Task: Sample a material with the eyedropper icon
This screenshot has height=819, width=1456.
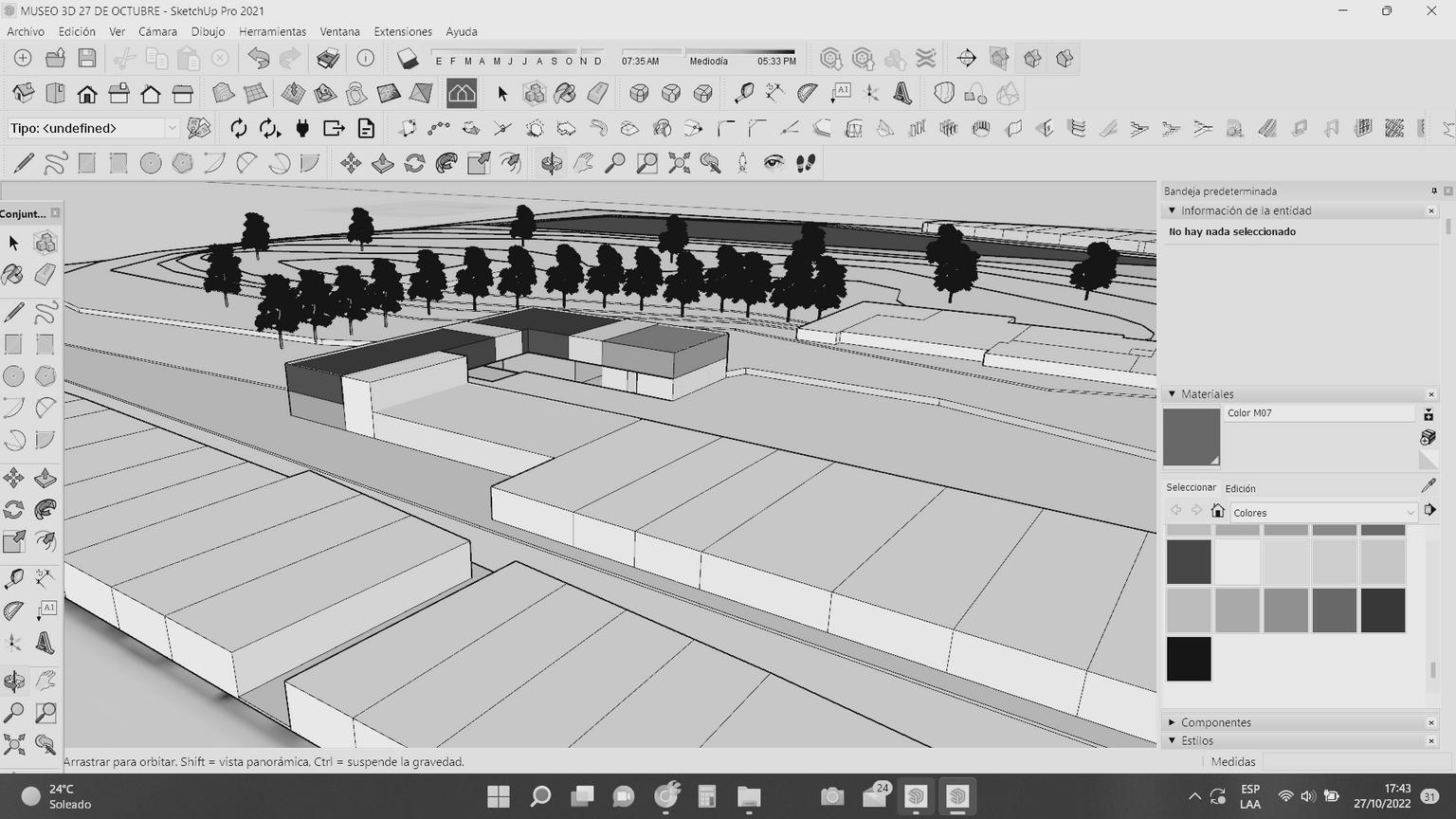Action: point(1429,485)
